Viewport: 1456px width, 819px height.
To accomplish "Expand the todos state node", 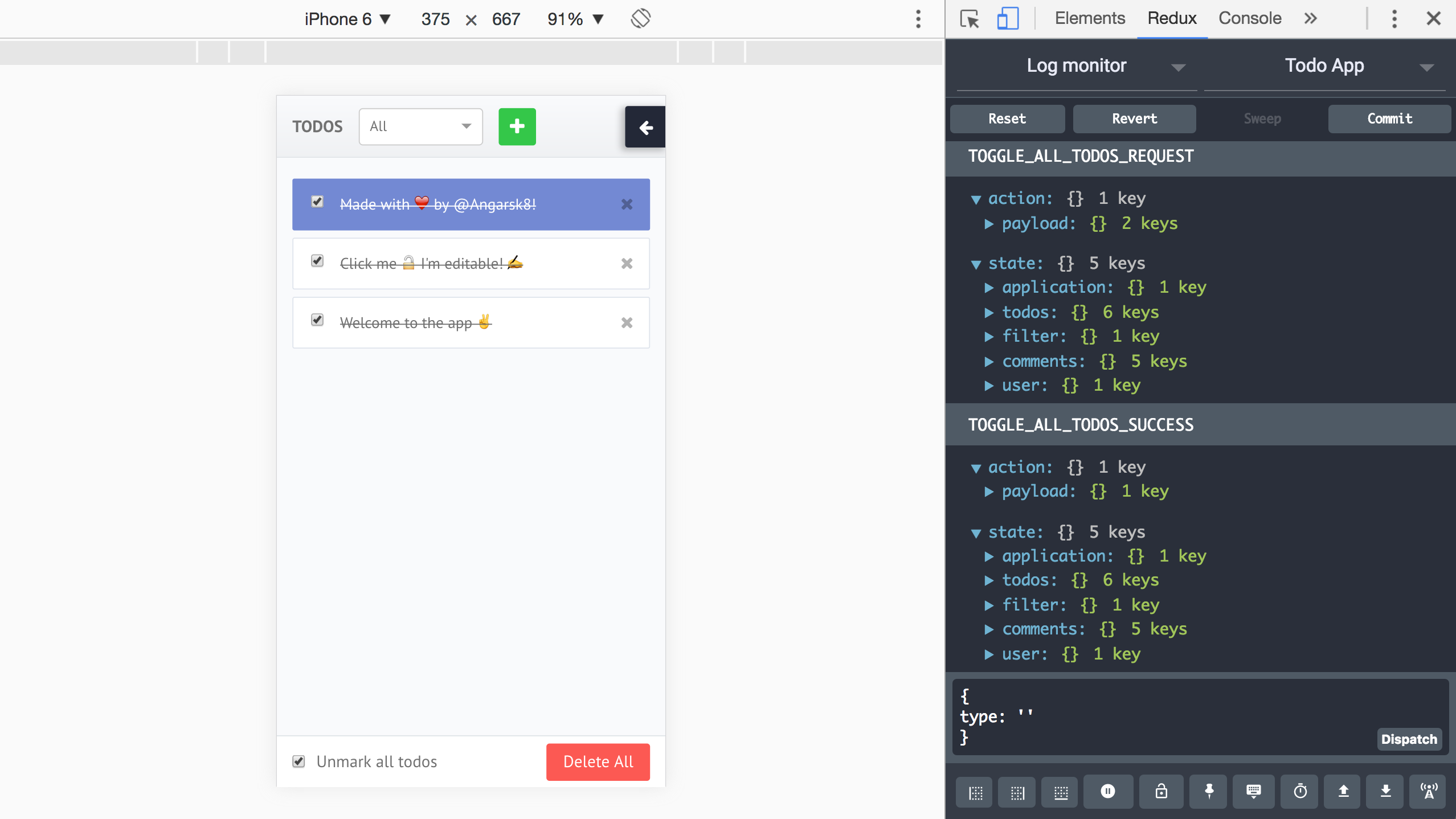I will click(989, 313).
